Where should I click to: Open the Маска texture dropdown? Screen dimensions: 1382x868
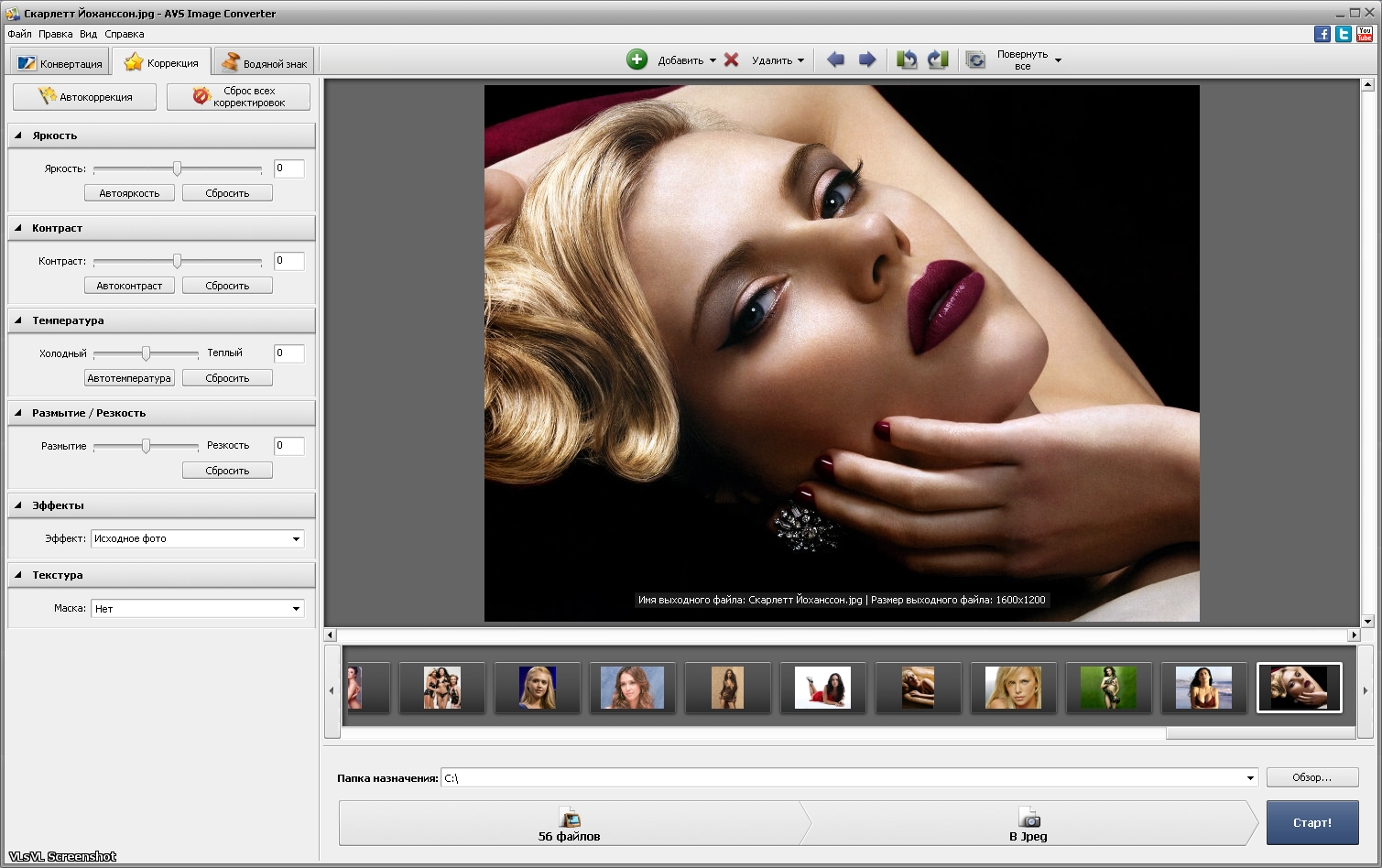coord(296,609)
